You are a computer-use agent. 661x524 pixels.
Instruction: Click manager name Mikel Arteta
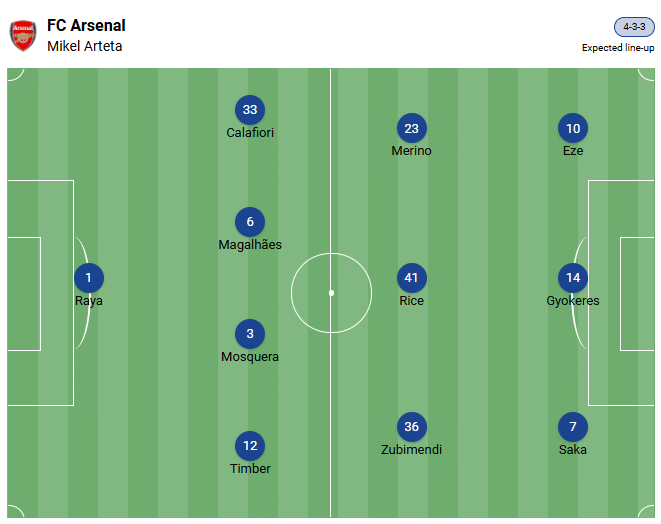point(85,46)
